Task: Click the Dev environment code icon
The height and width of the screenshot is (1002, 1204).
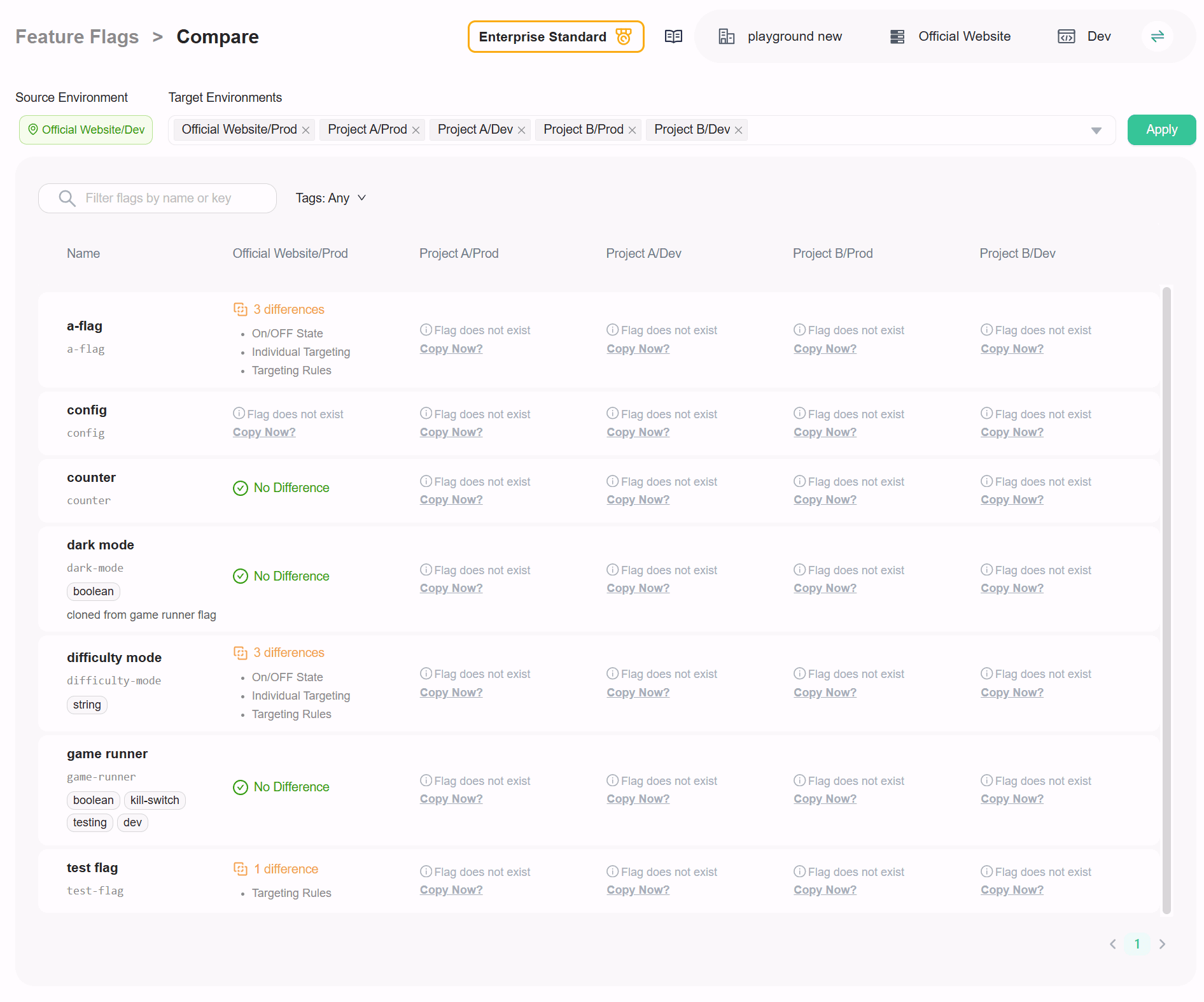Action: [1066, 36]
